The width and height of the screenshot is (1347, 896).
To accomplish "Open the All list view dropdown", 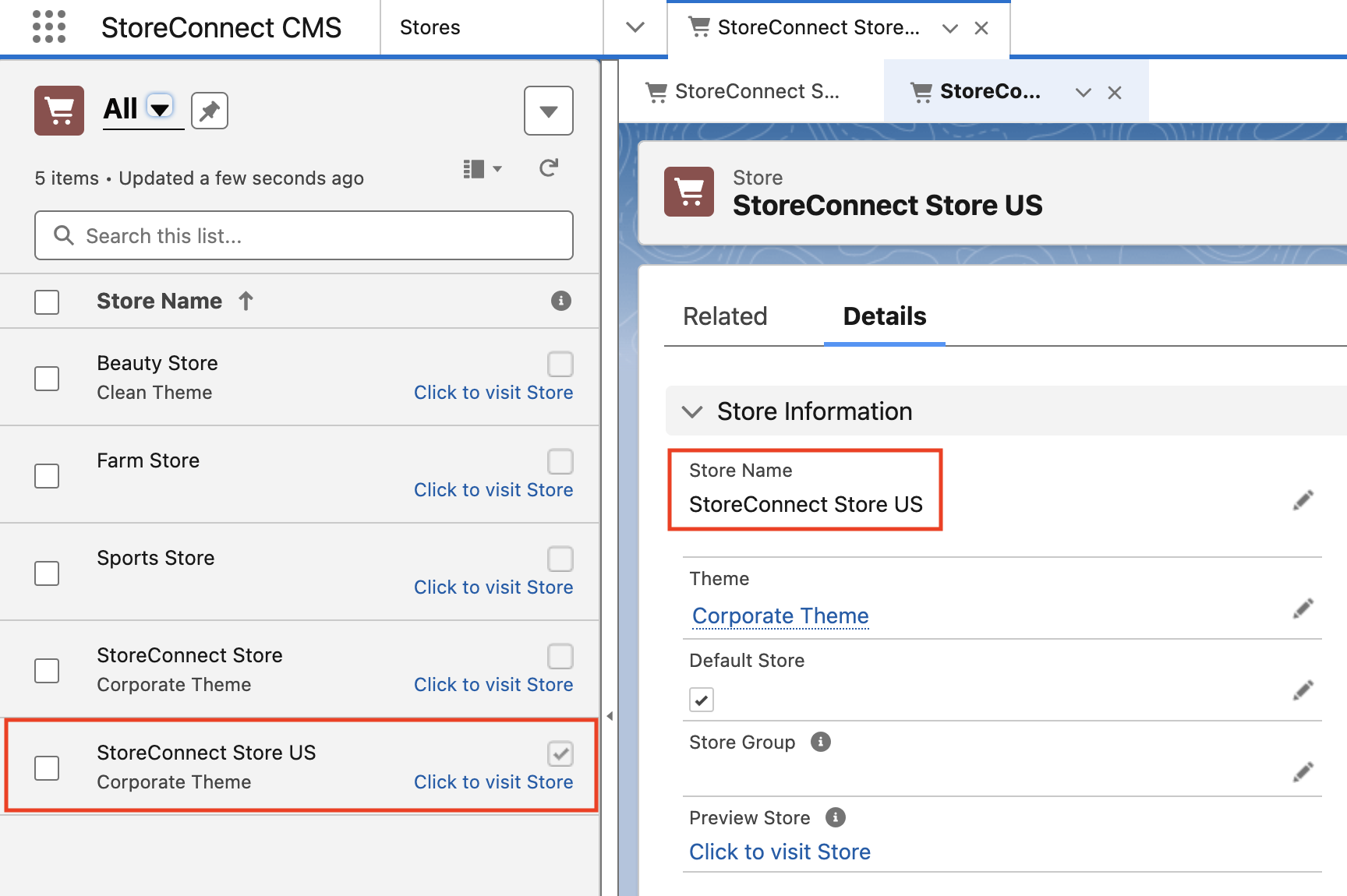I will (x=161, y=107).
